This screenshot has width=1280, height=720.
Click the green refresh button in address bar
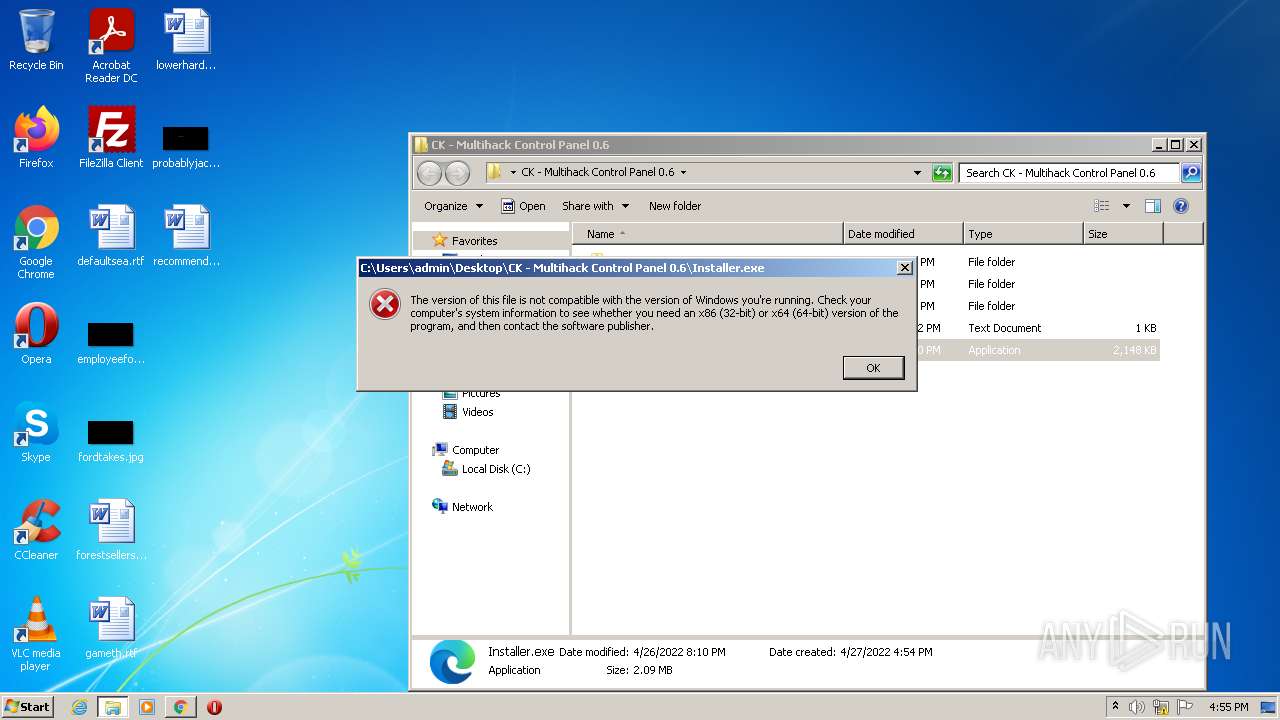click(x=942, y=173)
